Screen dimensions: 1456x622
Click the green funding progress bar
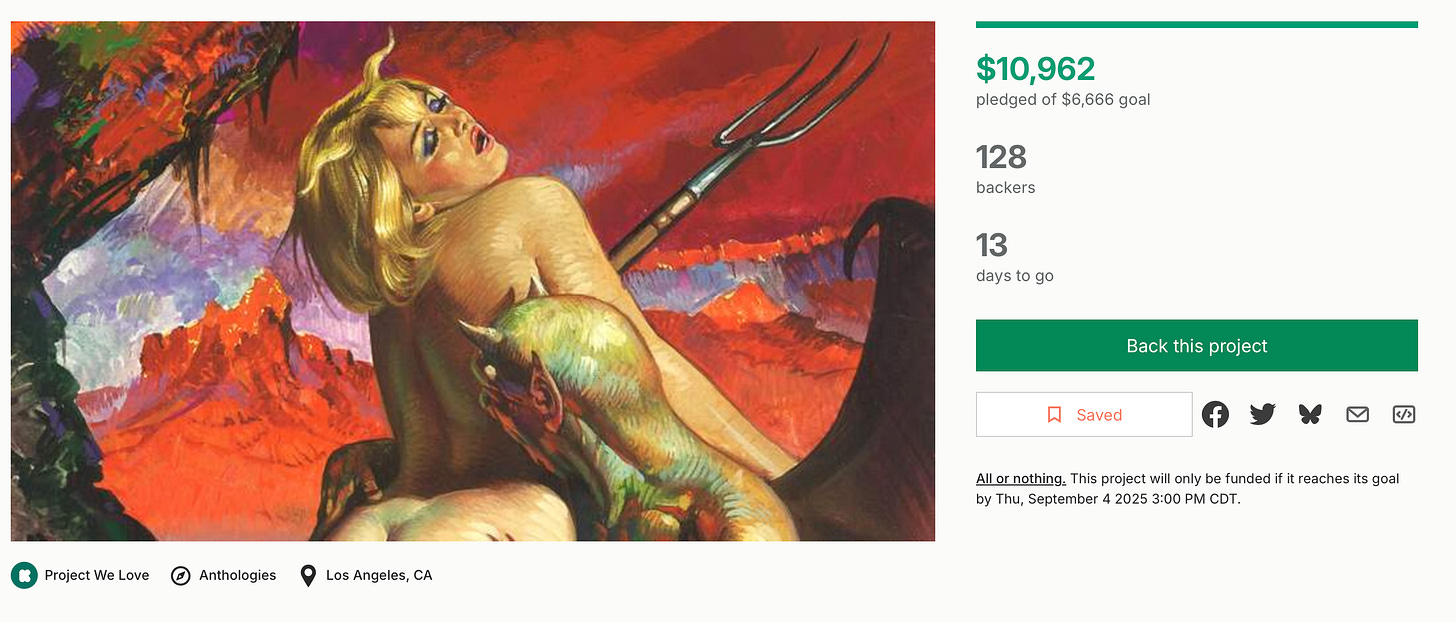(1197, 24)
